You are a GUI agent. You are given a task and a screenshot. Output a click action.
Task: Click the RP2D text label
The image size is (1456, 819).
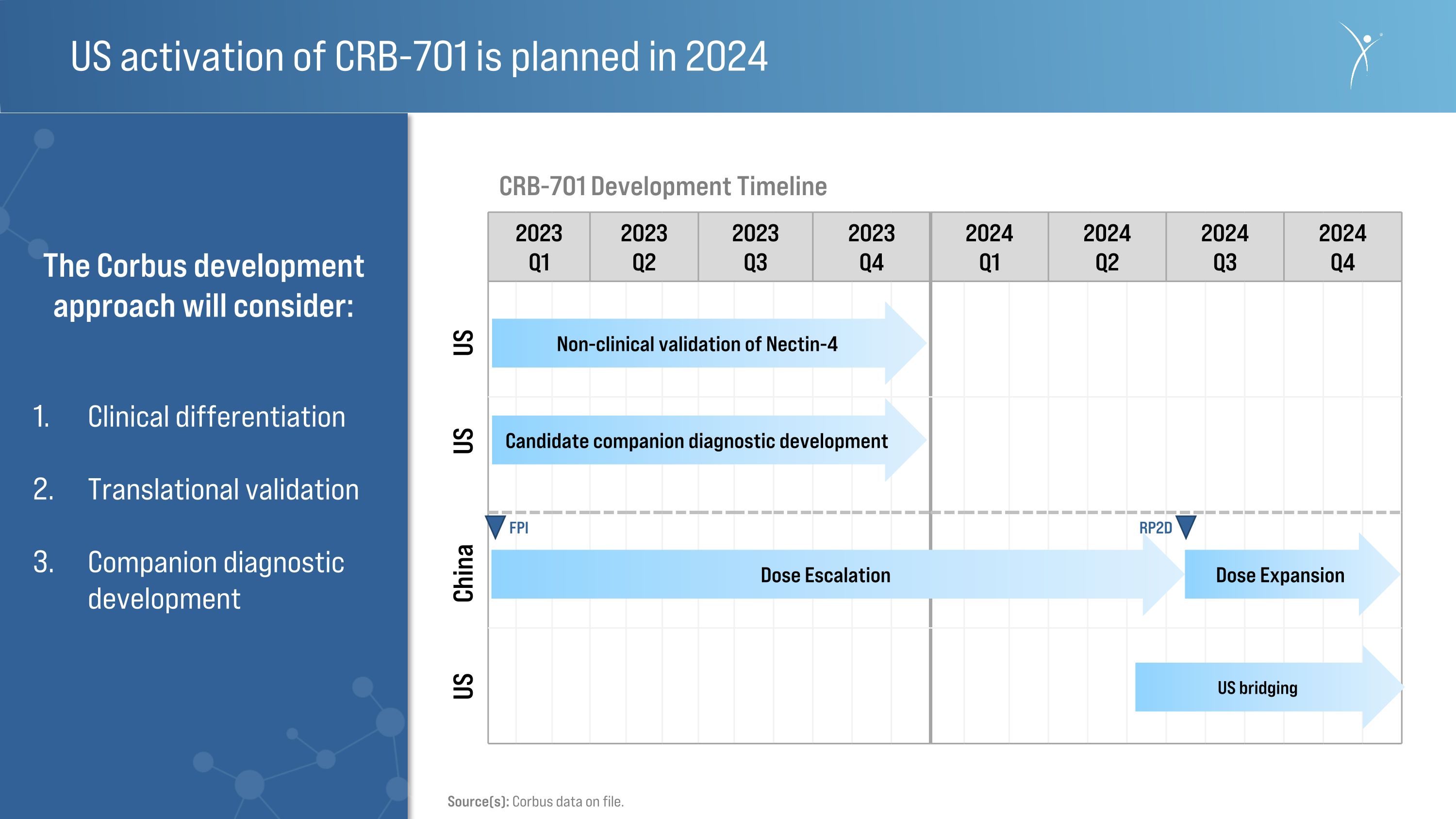coord(1155,528)
